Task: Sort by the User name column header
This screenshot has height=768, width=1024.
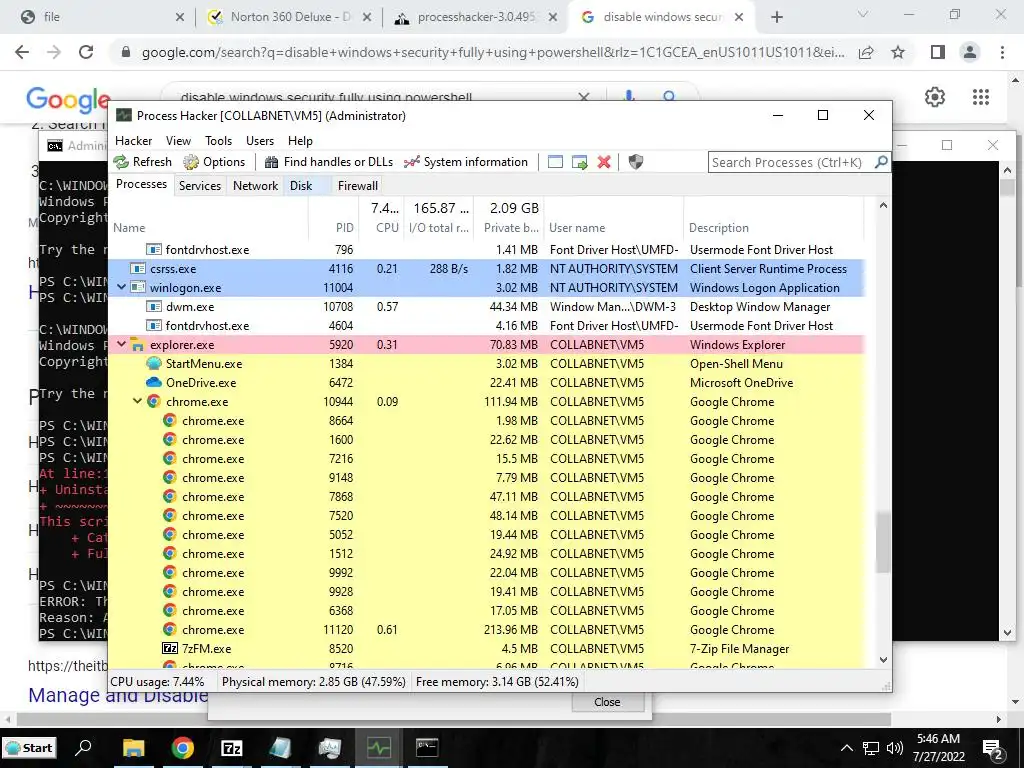Action: (x=577, y=228)
